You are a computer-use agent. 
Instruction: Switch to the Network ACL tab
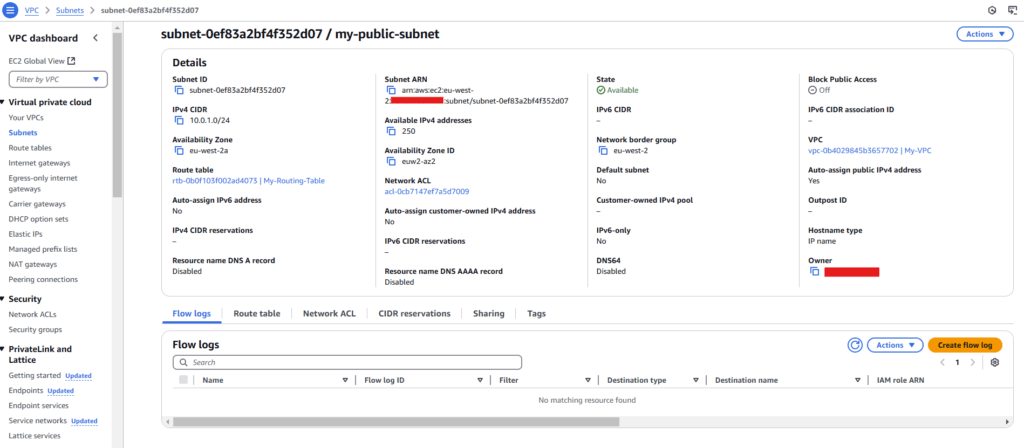[329, 313]
